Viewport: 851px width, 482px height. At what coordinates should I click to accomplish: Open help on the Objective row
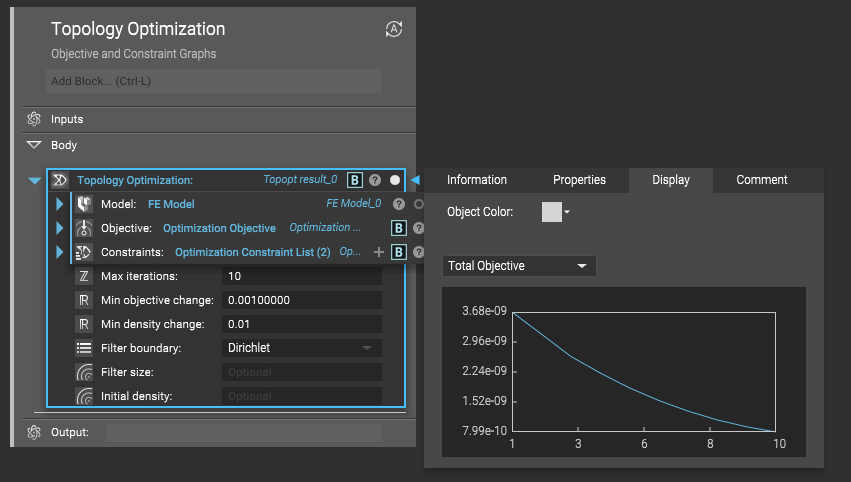pos(418,228)
